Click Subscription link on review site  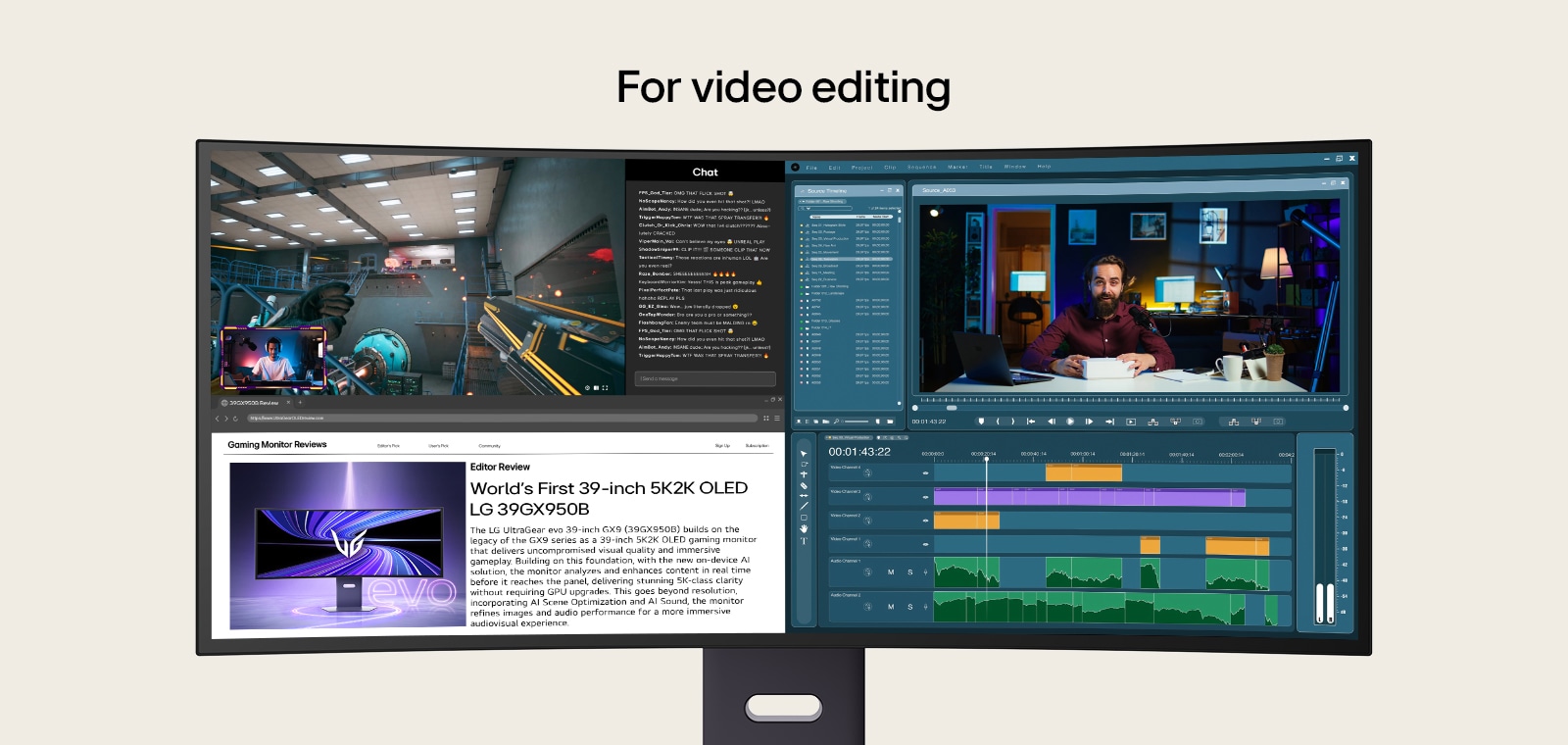[x=757, y=446]
